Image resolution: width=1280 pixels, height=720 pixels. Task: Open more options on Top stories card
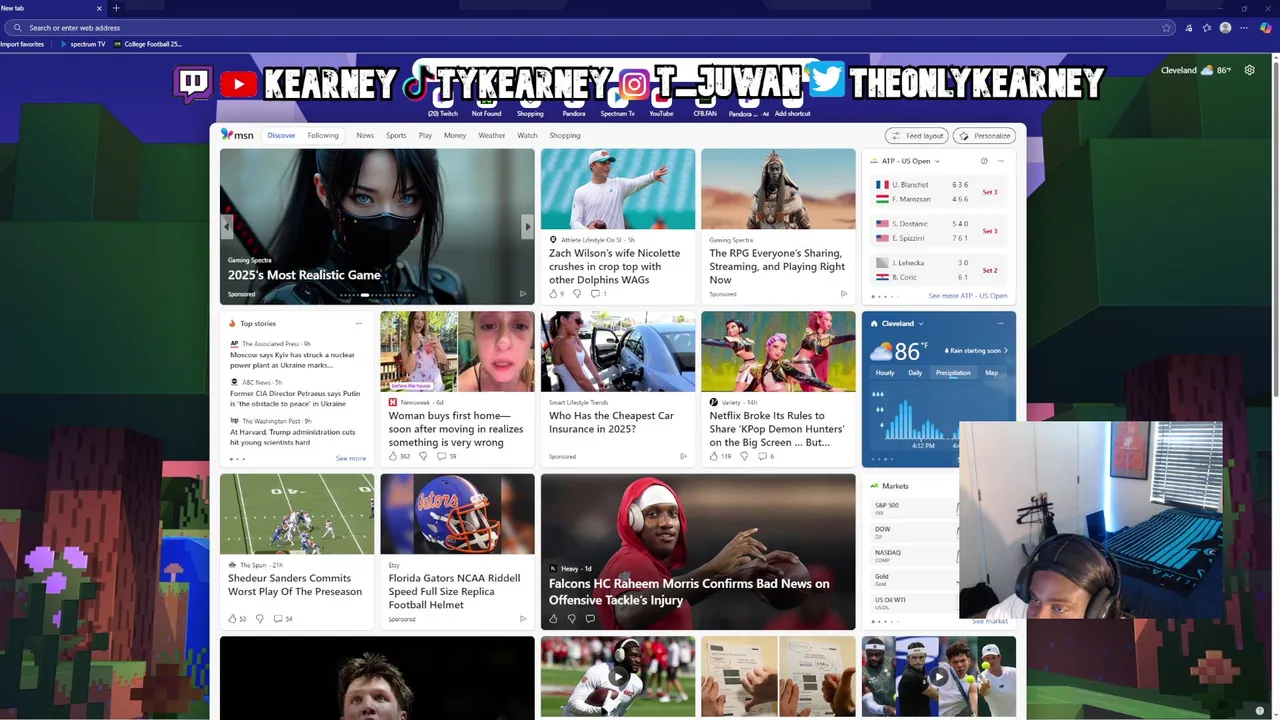tap(359, 323)
